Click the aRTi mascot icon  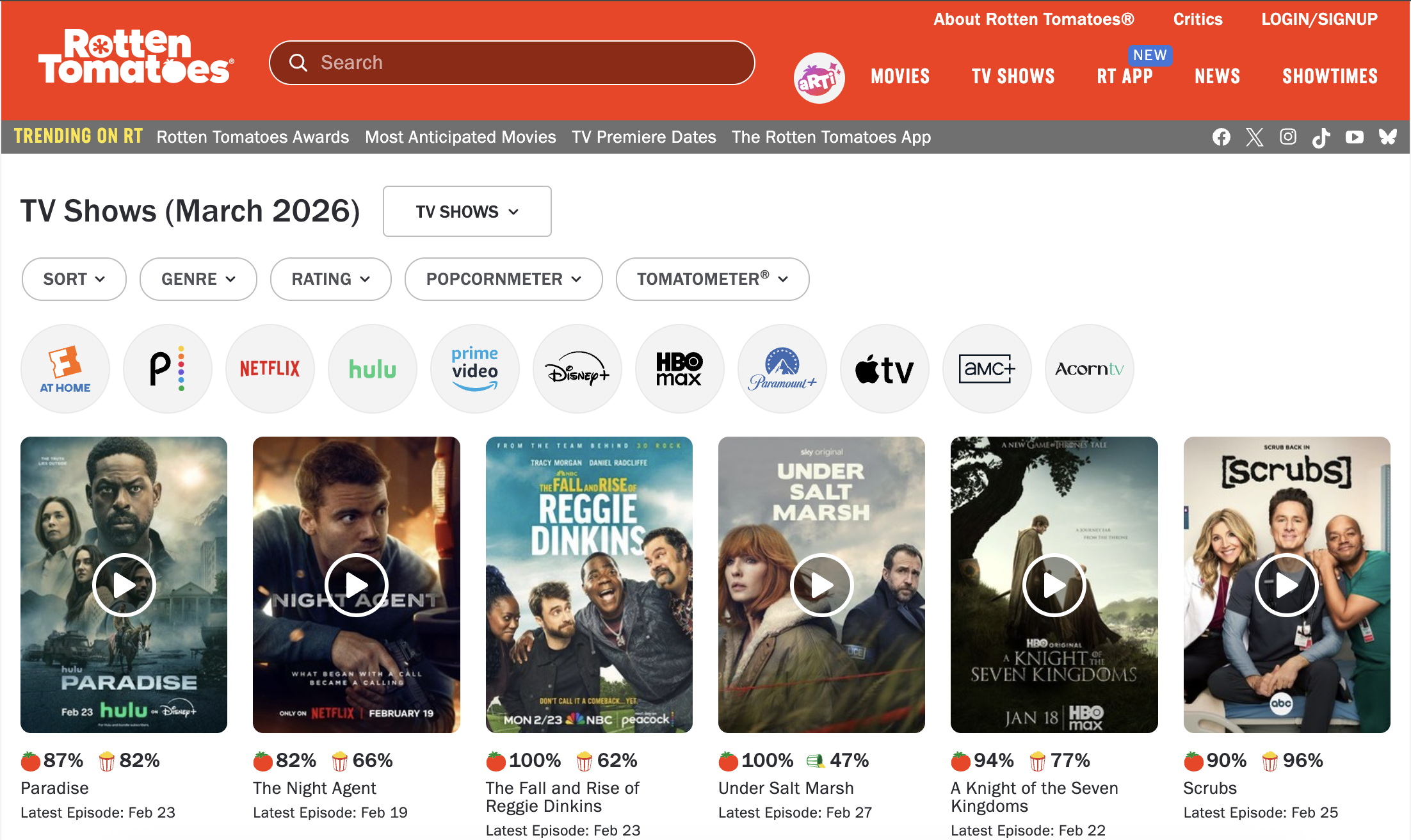click(819, 78)
